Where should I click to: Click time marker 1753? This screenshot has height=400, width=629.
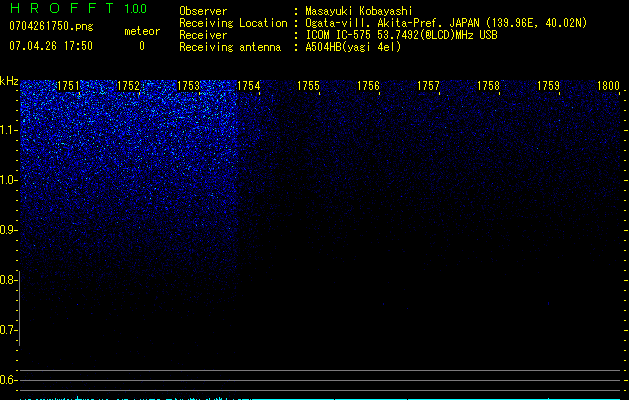[x=188, y=86]
